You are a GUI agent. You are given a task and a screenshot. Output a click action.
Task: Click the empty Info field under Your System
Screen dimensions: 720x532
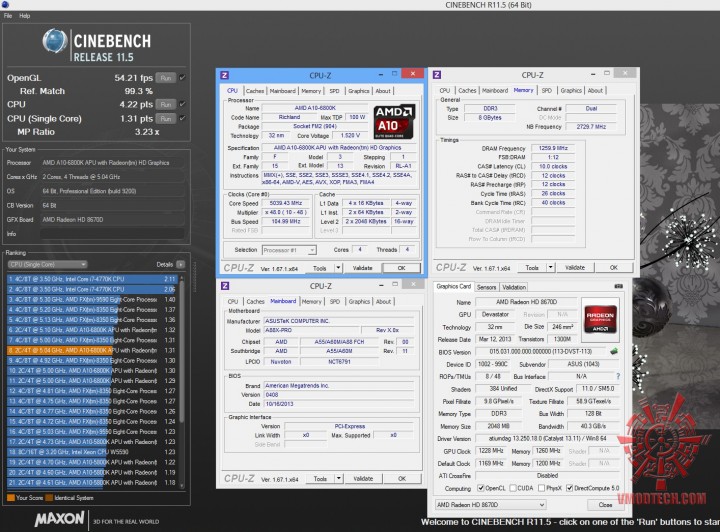click(113, 234)
